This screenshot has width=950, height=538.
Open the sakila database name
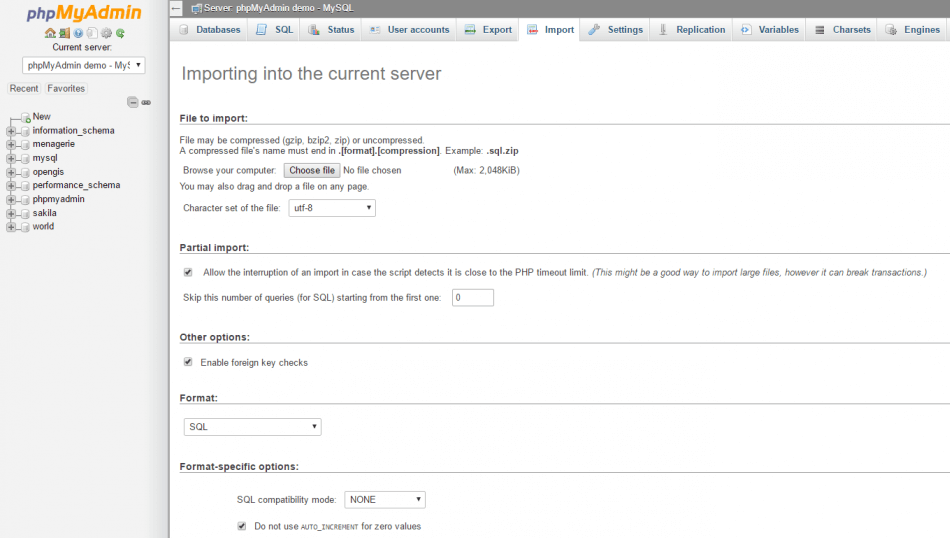click(x=44, y=213)
